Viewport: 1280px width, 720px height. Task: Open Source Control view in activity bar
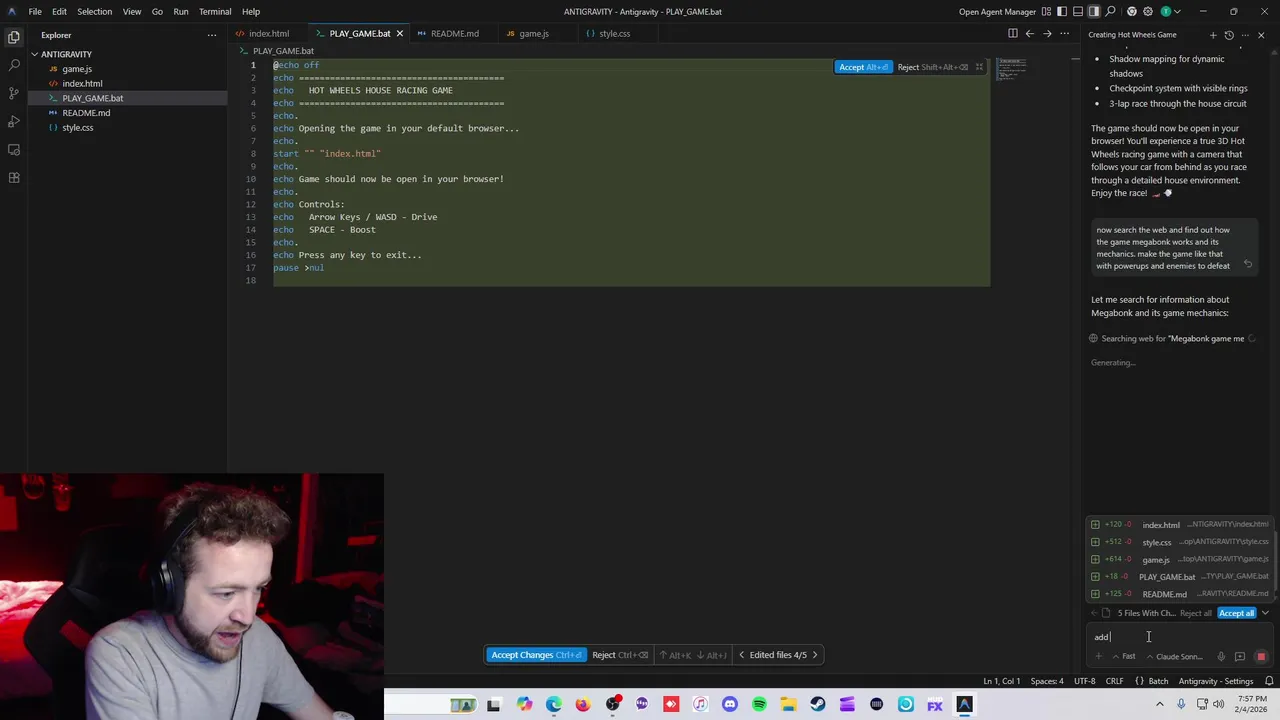[x=14, y=92]
